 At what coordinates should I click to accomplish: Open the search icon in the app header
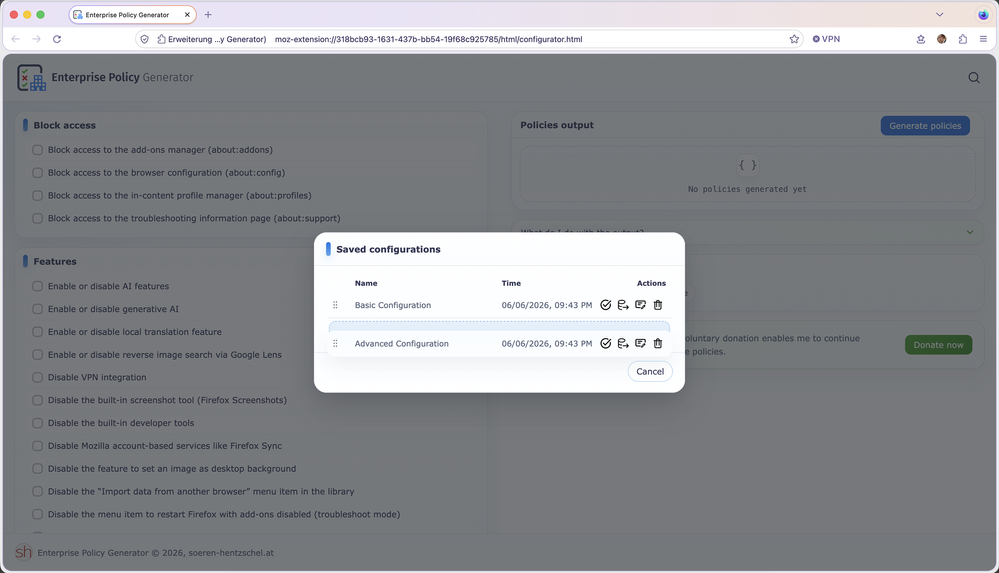point(974,78)
